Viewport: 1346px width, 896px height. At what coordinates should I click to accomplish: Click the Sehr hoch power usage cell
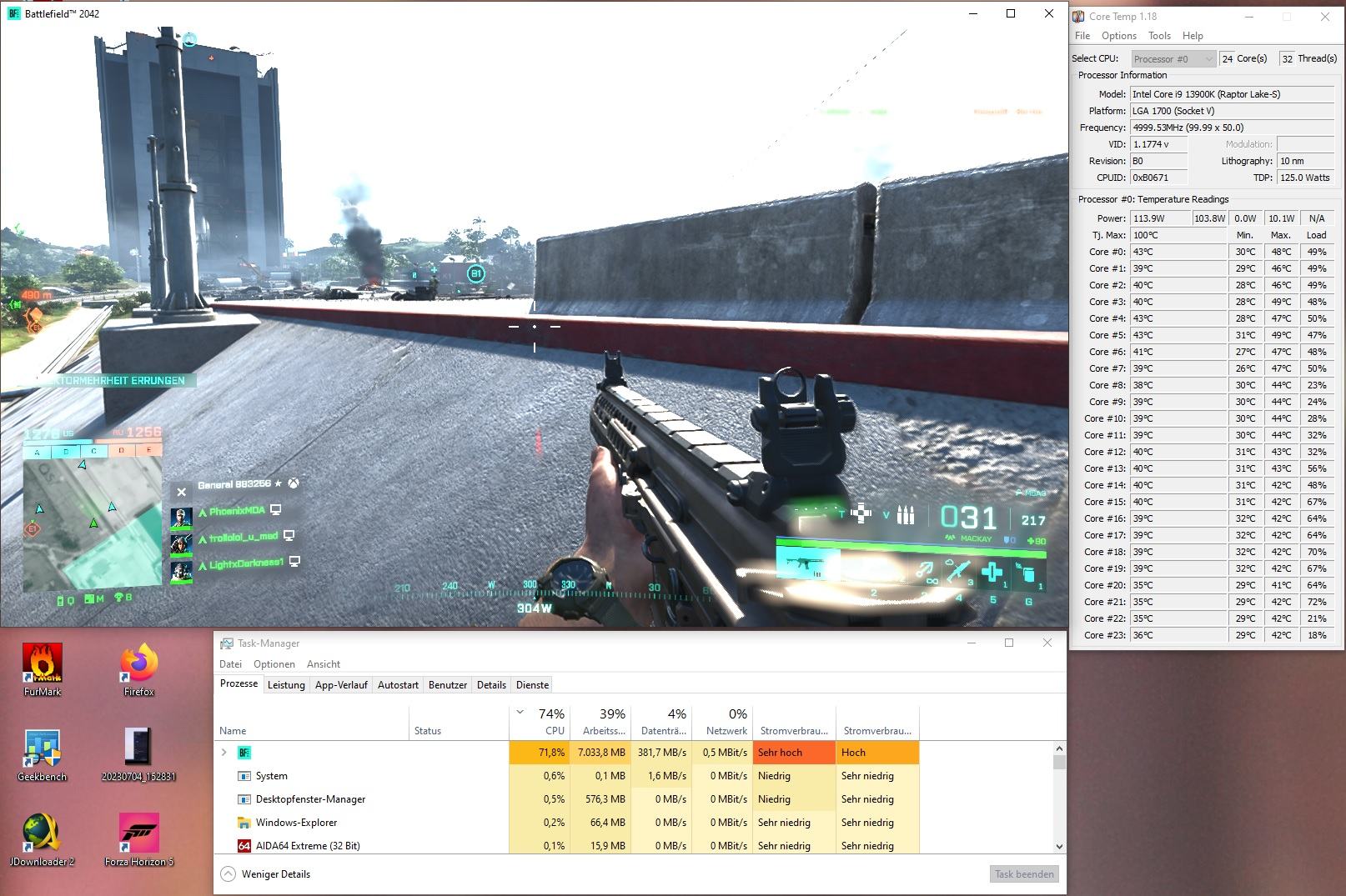(x=794, y=752)
